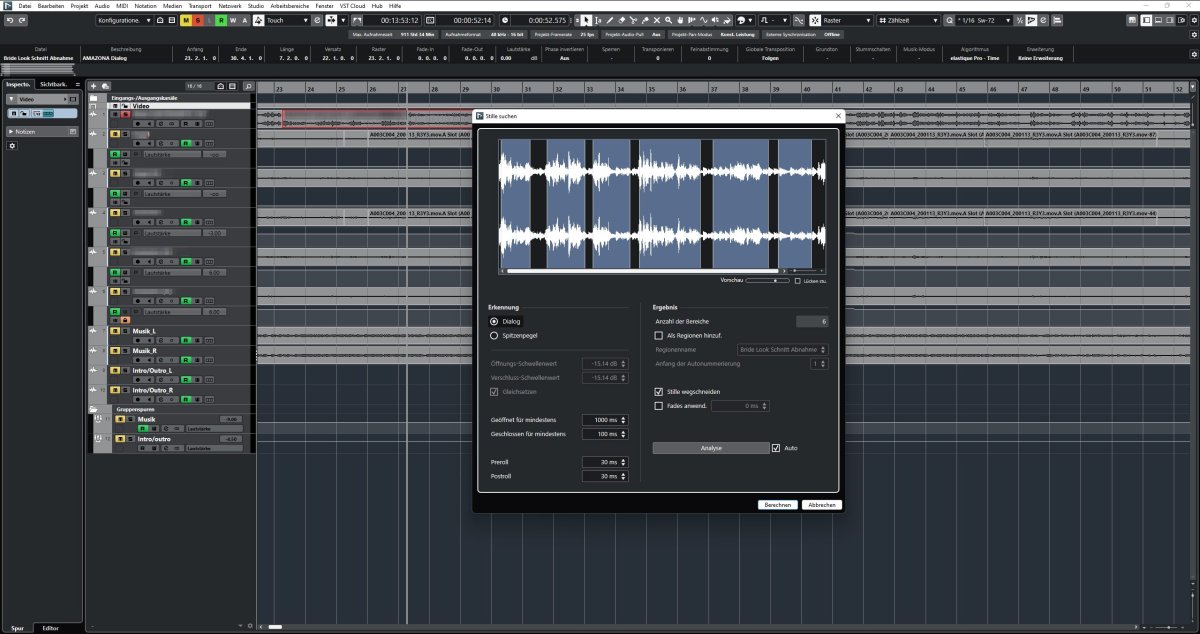Open the Hub menu

click(x=377, y=5)
